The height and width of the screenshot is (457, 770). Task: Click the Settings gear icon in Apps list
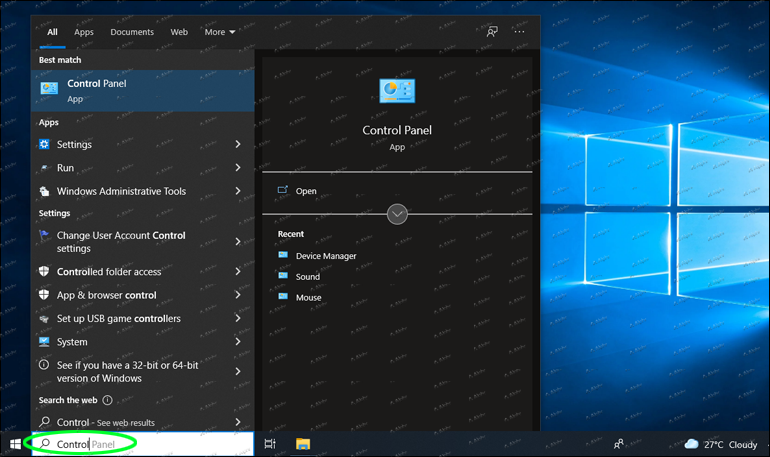tap(44, 144)
